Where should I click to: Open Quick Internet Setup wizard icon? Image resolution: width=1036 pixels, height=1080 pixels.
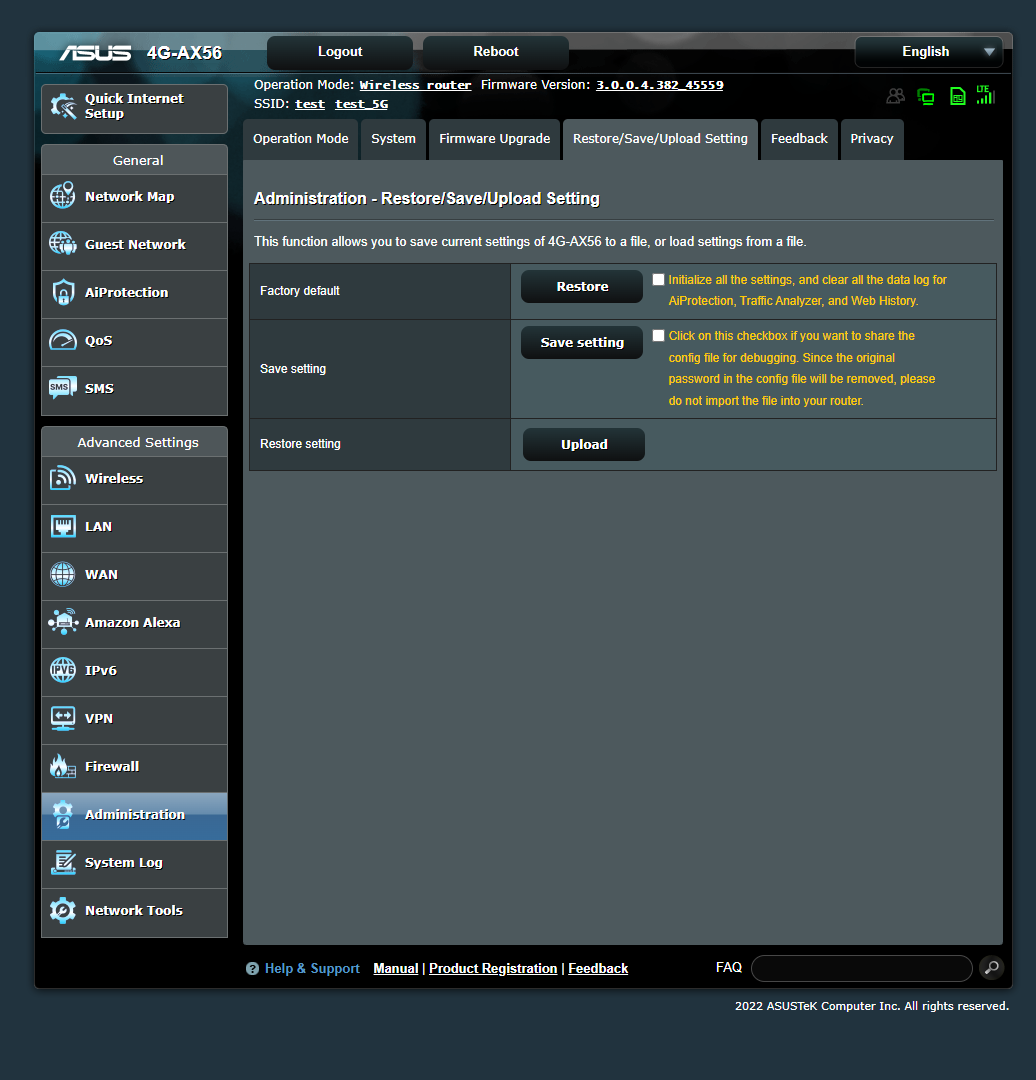click(63, 106)
